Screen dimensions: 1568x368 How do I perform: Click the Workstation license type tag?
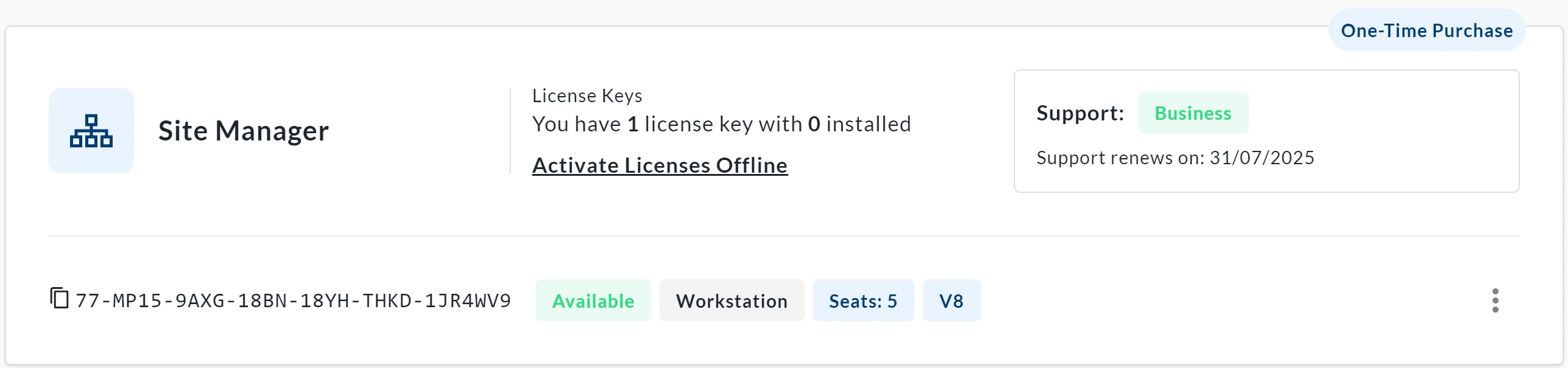tap(731, 300)
